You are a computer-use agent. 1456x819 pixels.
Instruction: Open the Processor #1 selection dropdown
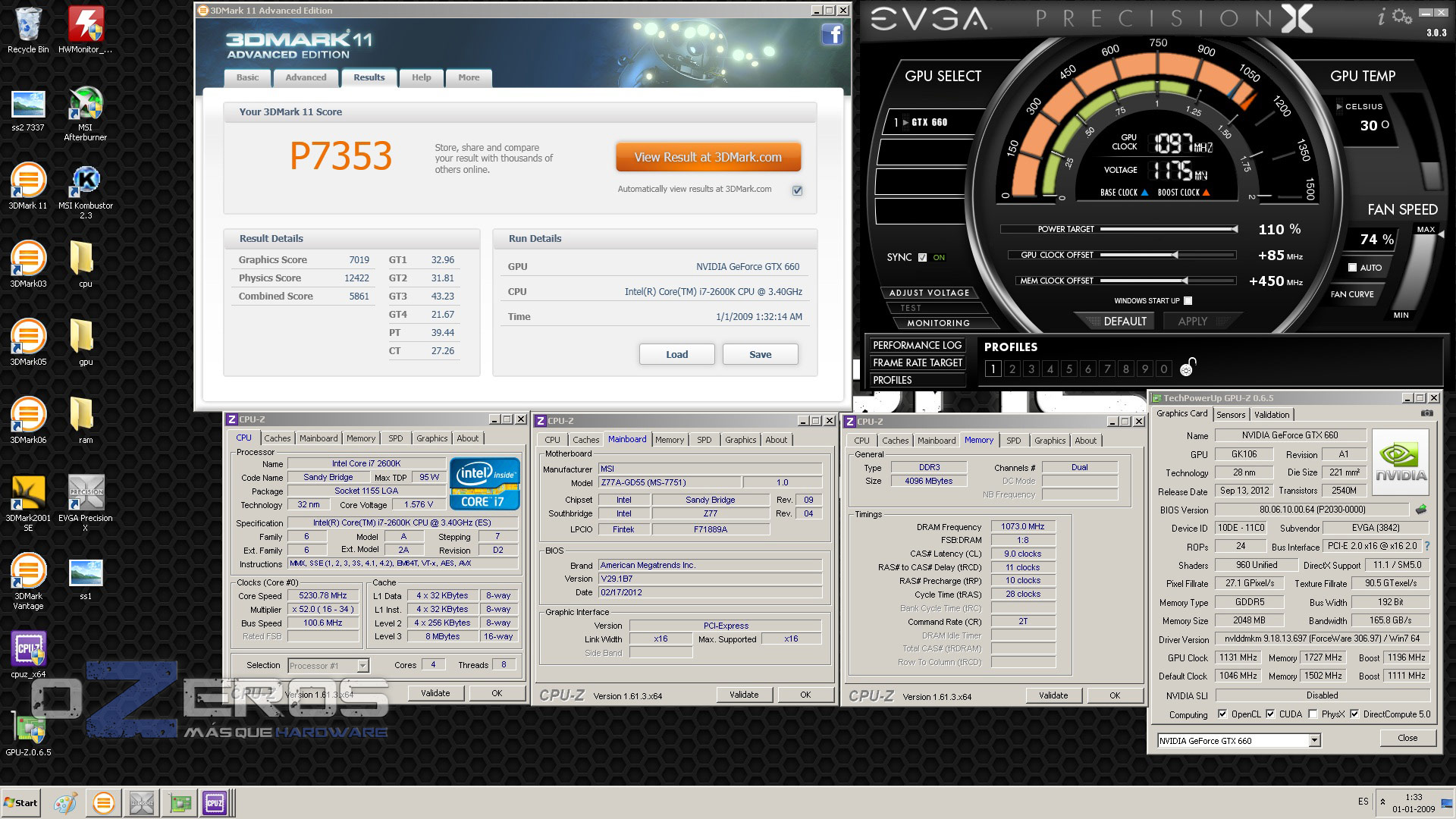[x=362, y=666]
